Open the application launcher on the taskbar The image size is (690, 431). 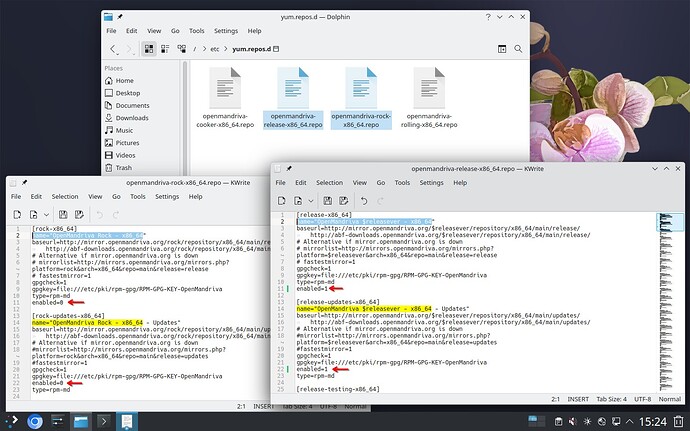(x=12, y=421)
